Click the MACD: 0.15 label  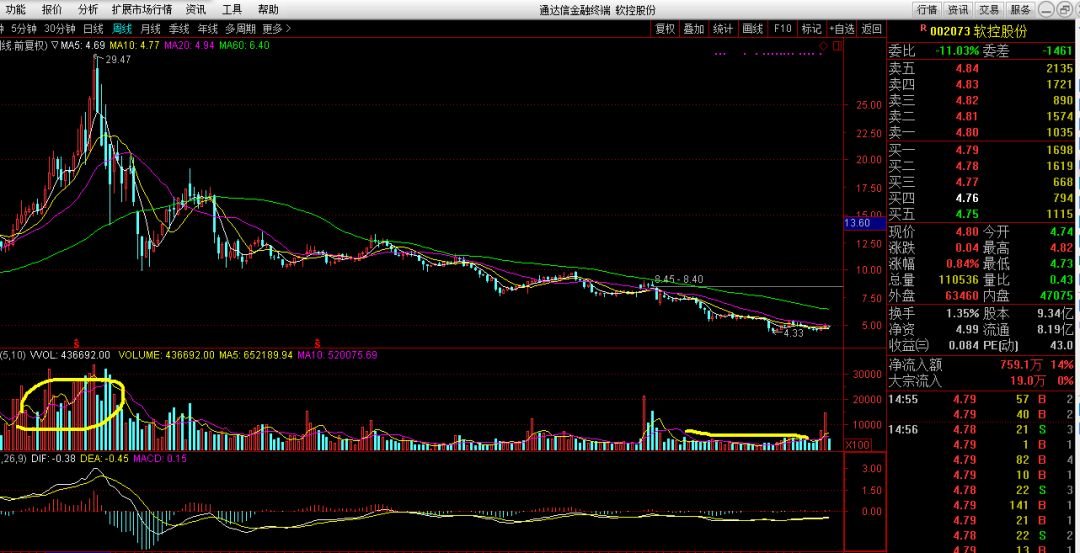coord(159,458)
